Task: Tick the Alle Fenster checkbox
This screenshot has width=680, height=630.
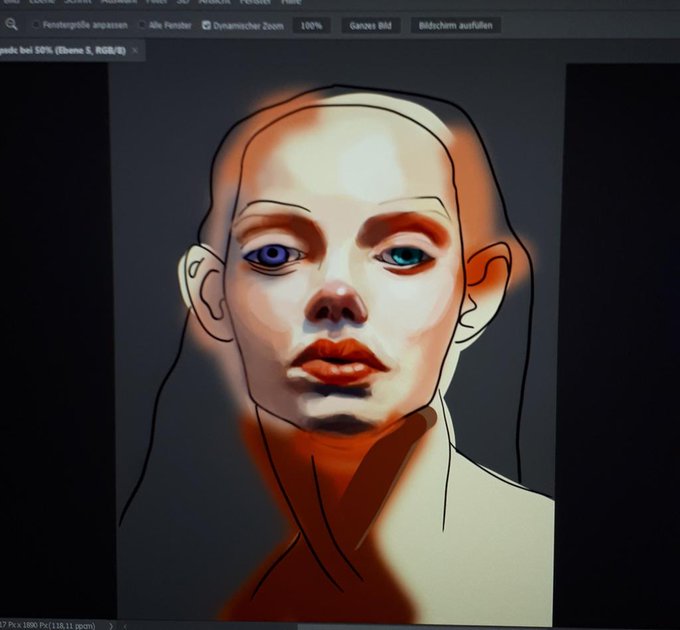Action: 142,25
